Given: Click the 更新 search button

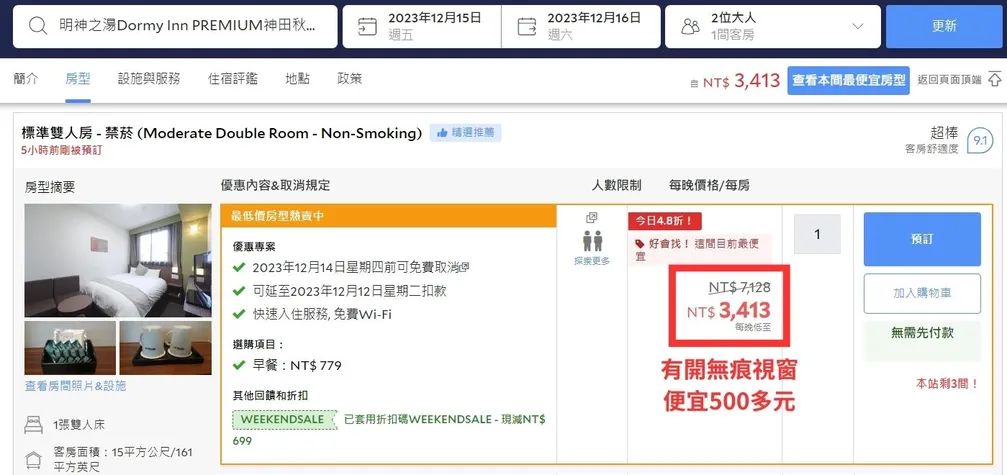Looking at the screenshot, I should (x=943, y=27).
